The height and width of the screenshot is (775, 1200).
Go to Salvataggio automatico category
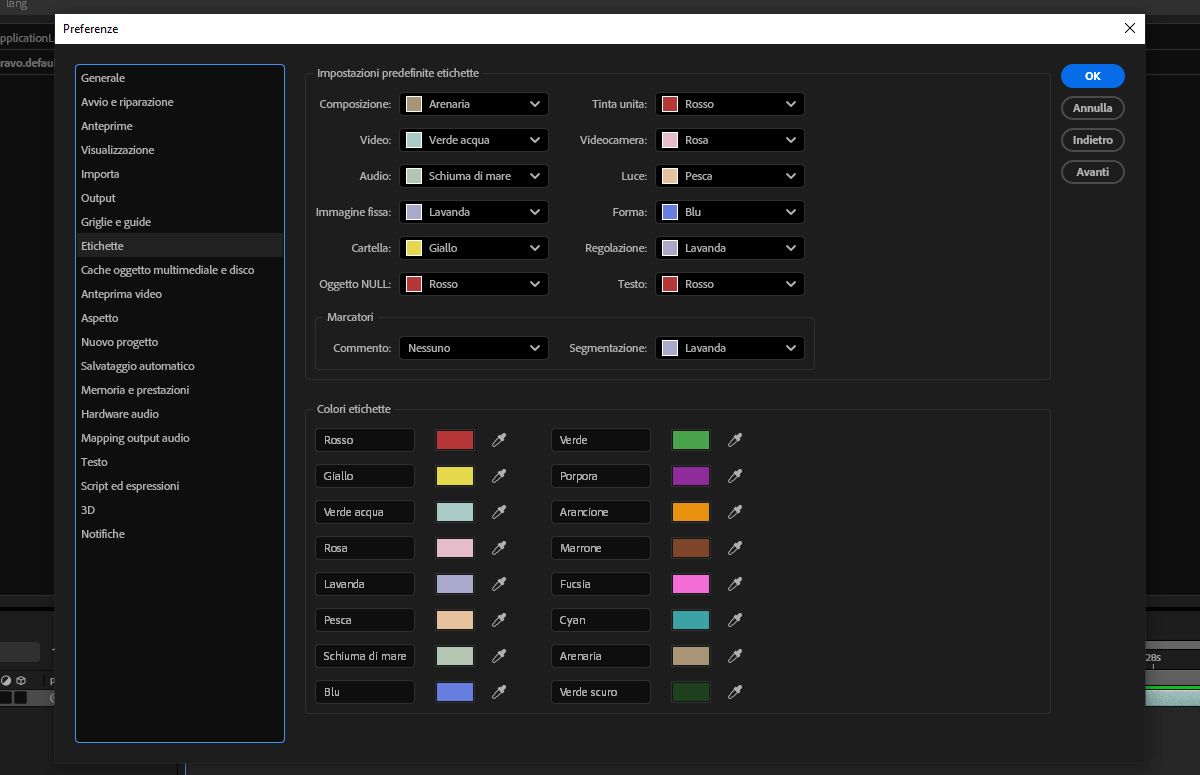180,366
